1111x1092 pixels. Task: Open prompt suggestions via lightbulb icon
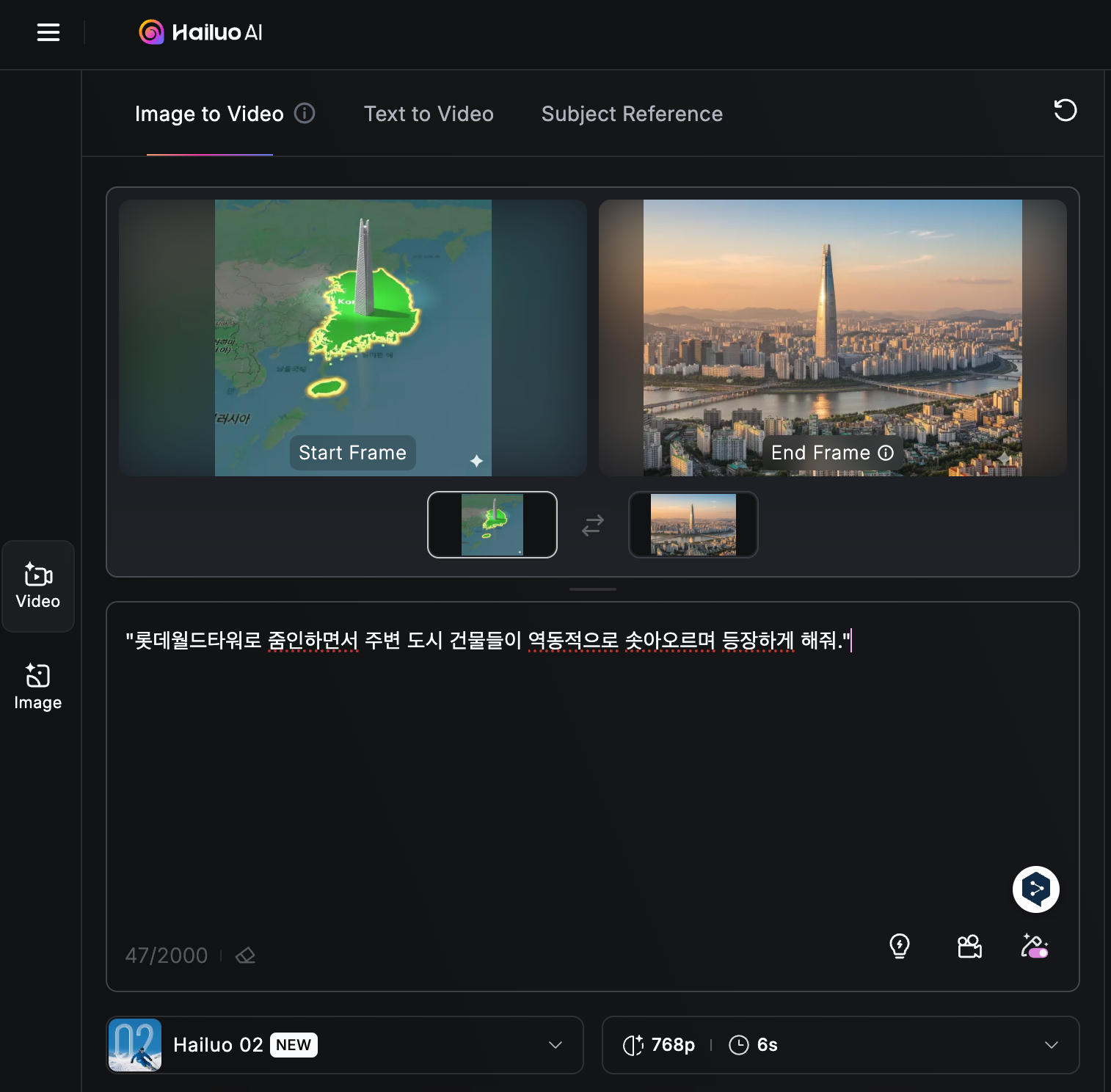click(900, 947)
